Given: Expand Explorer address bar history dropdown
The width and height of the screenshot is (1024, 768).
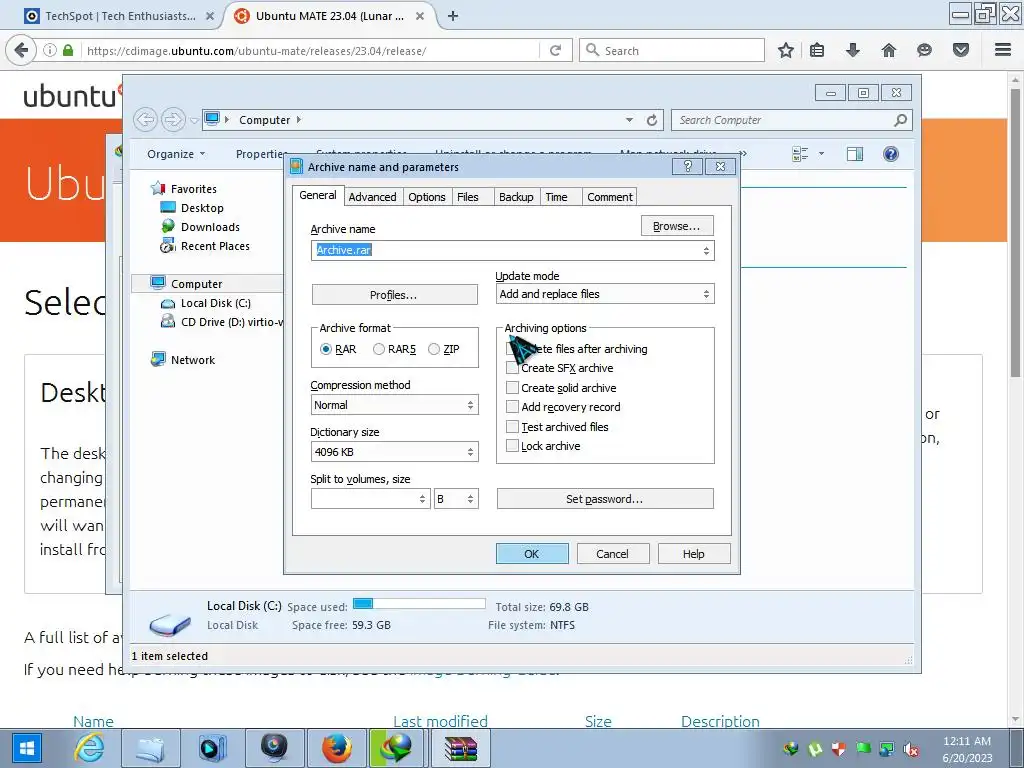Looking at the screenshot, I should coord(629,120).
